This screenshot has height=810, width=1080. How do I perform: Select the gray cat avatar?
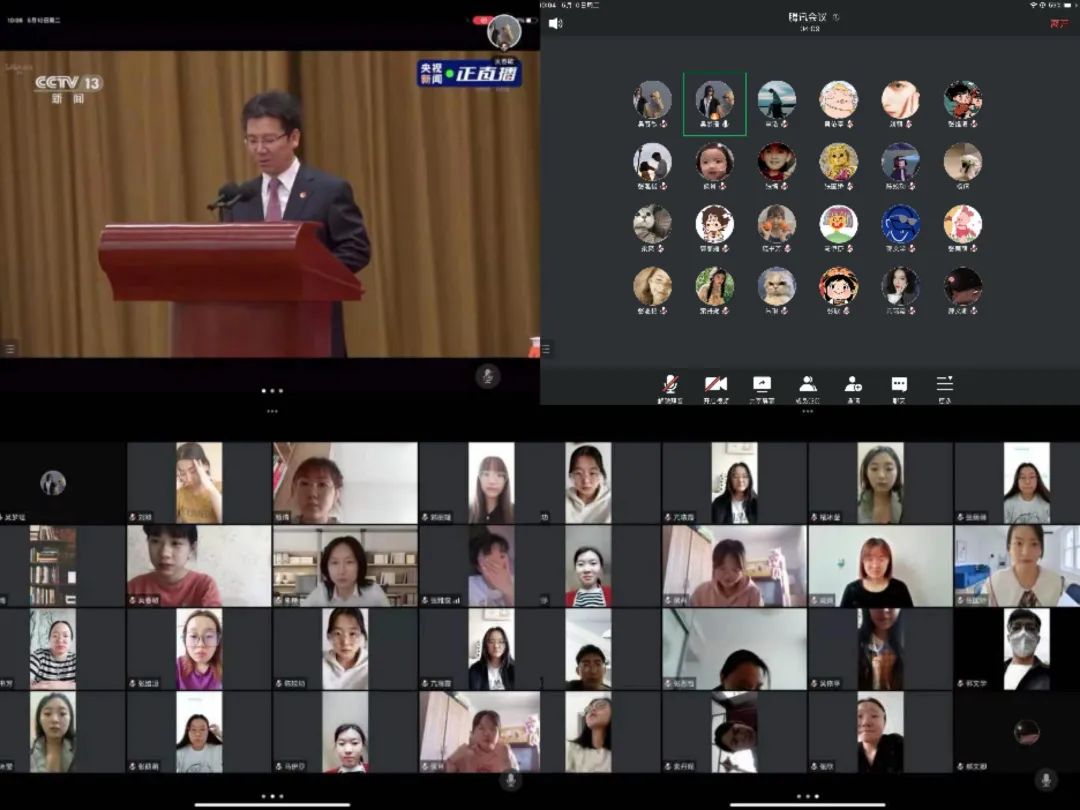pos(652,224)
